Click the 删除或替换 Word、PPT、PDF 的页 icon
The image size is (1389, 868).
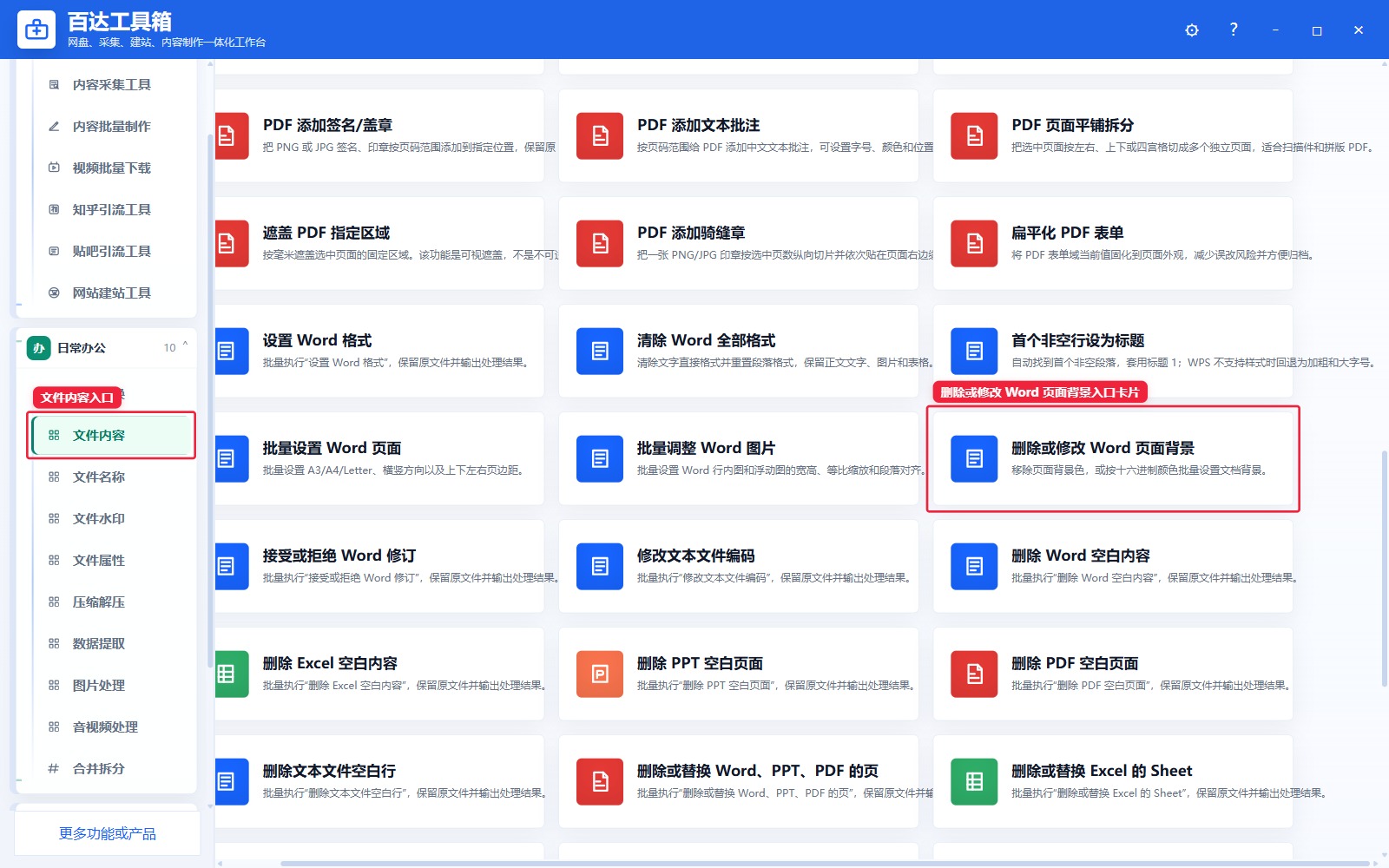[x=600, y=781]
